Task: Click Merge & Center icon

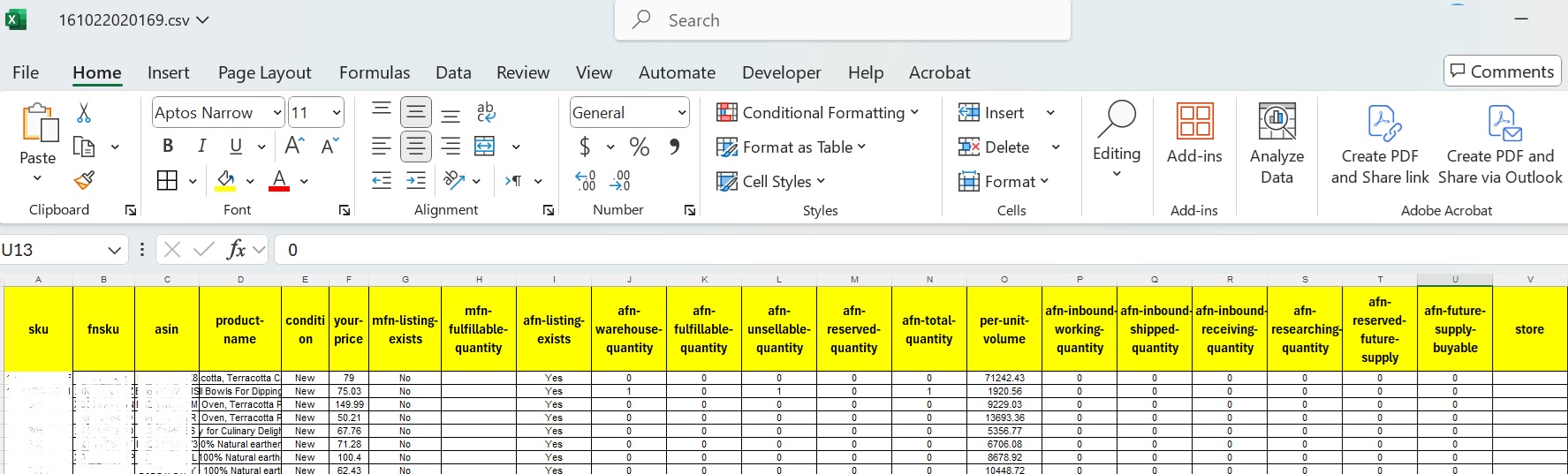Action: [x=485, y=147]
